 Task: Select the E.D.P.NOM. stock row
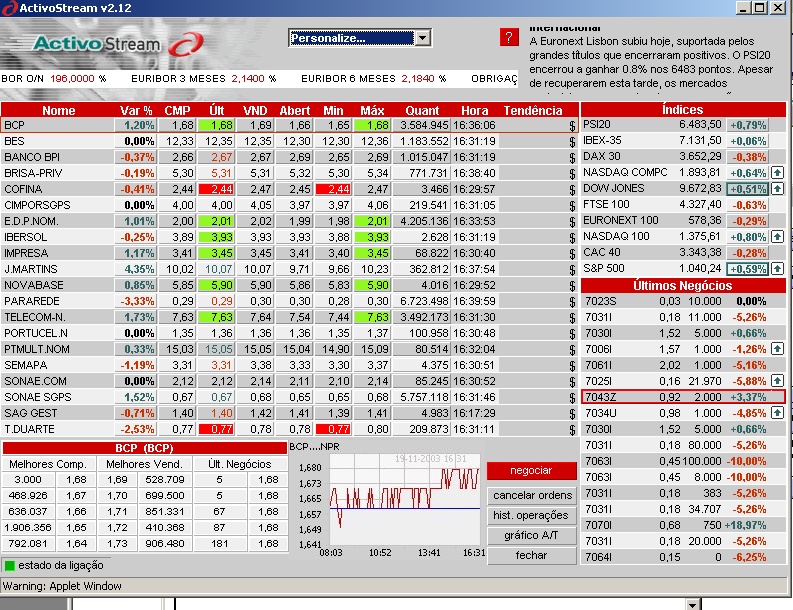tap(289, 221)
